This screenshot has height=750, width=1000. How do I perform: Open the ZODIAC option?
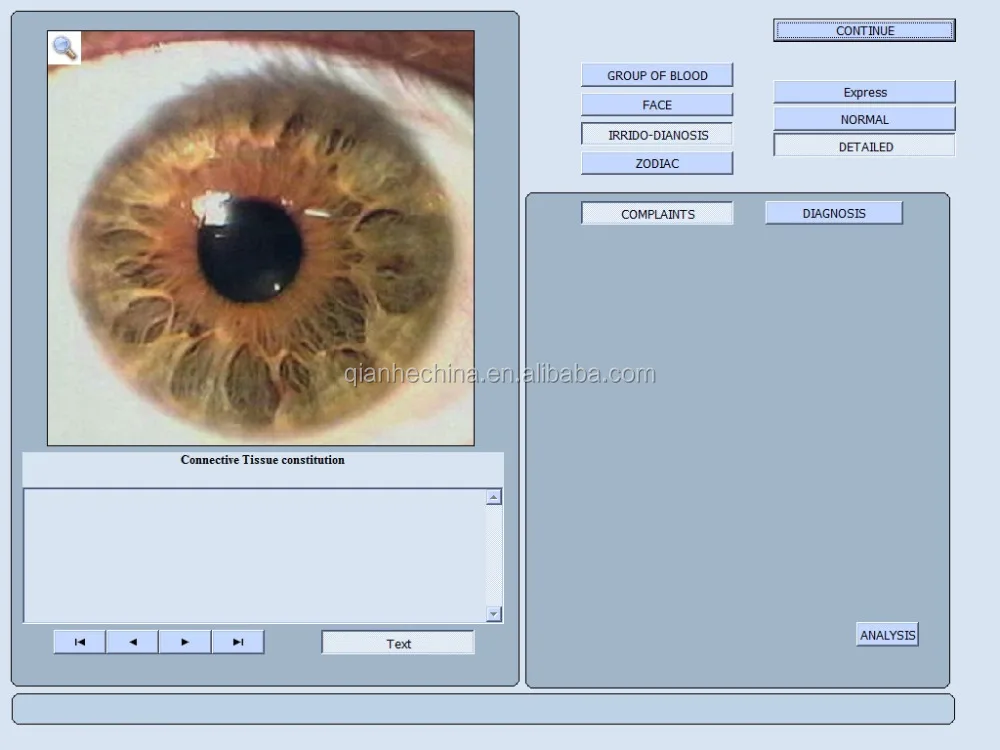coord(657,163)
